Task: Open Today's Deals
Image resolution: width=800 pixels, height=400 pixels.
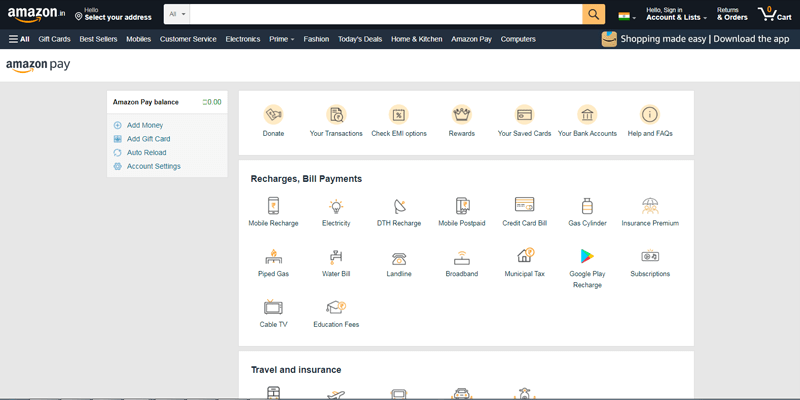Action: coord(360,39)
